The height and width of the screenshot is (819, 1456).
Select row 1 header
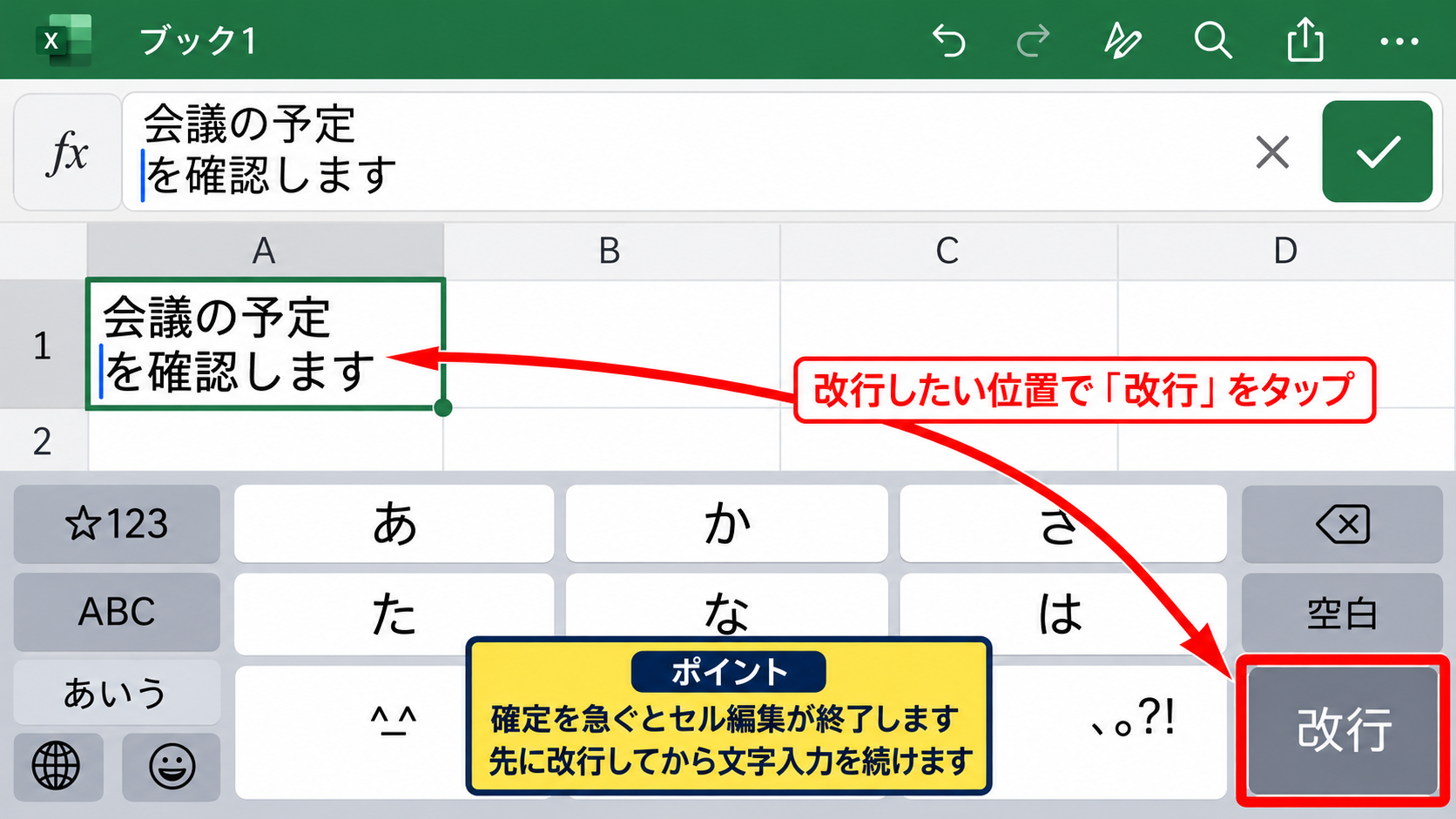[43, 345]
